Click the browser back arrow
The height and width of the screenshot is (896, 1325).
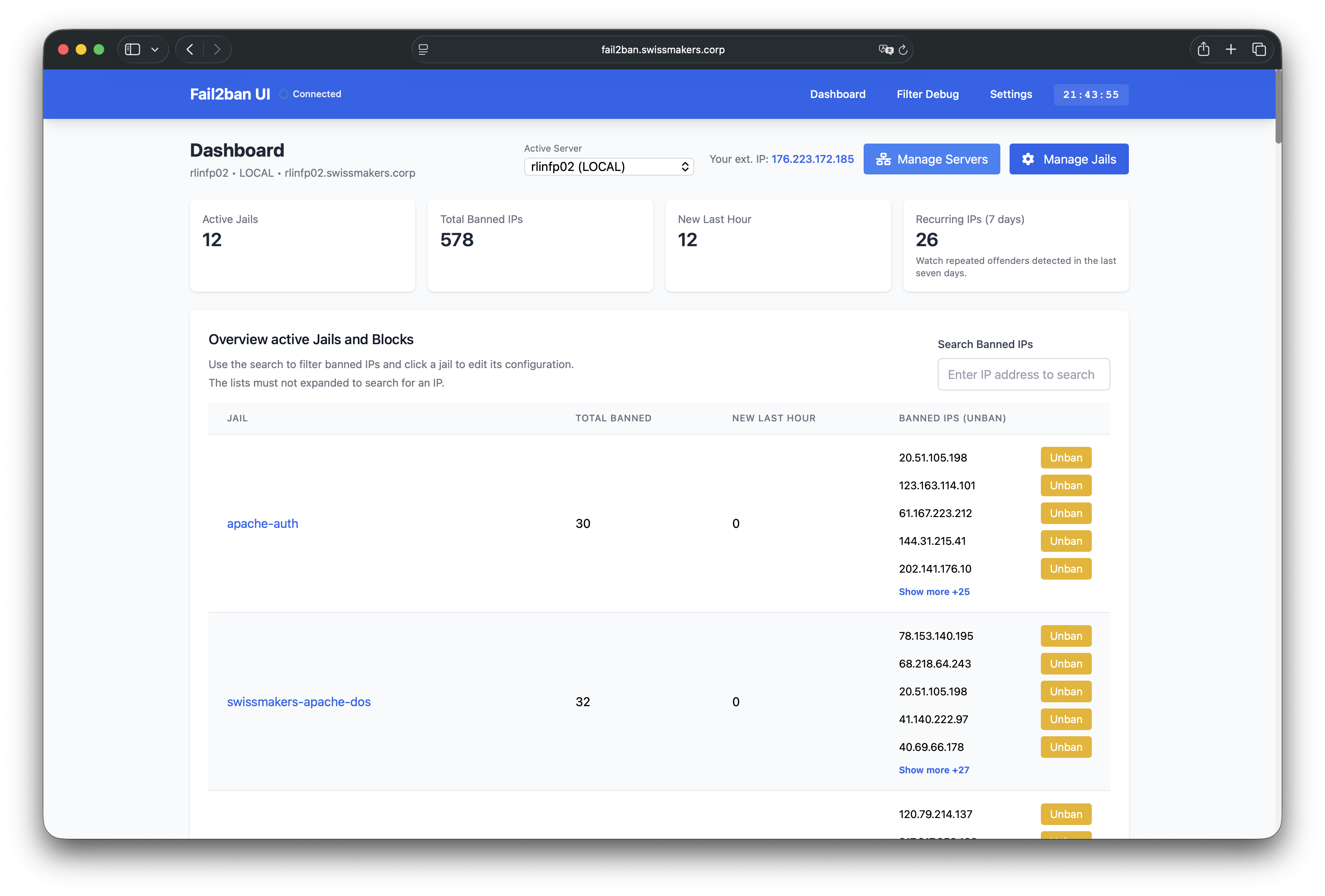click(x=190, y=50)
